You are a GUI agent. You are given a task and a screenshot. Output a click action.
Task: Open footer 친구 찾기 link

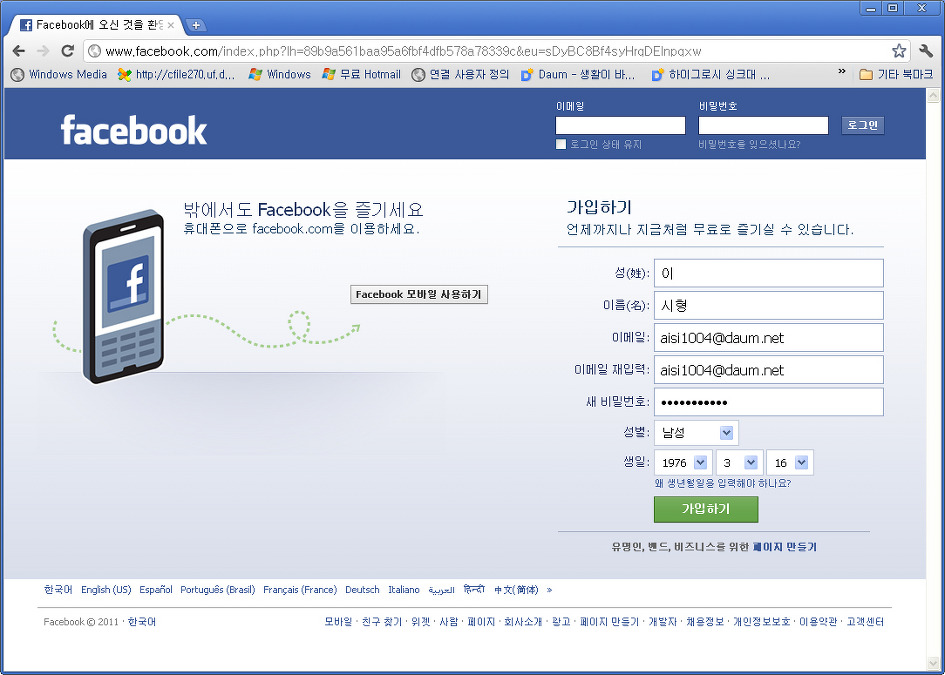(x=381, y=621)
